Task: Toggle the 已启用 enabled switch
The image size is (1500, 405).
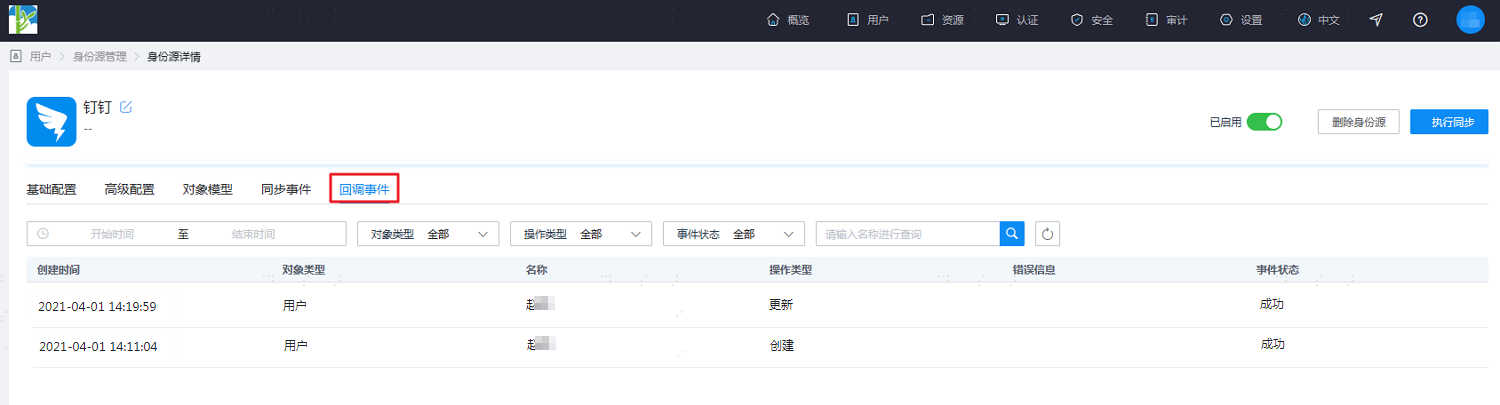Action: tap(1264, 122)
